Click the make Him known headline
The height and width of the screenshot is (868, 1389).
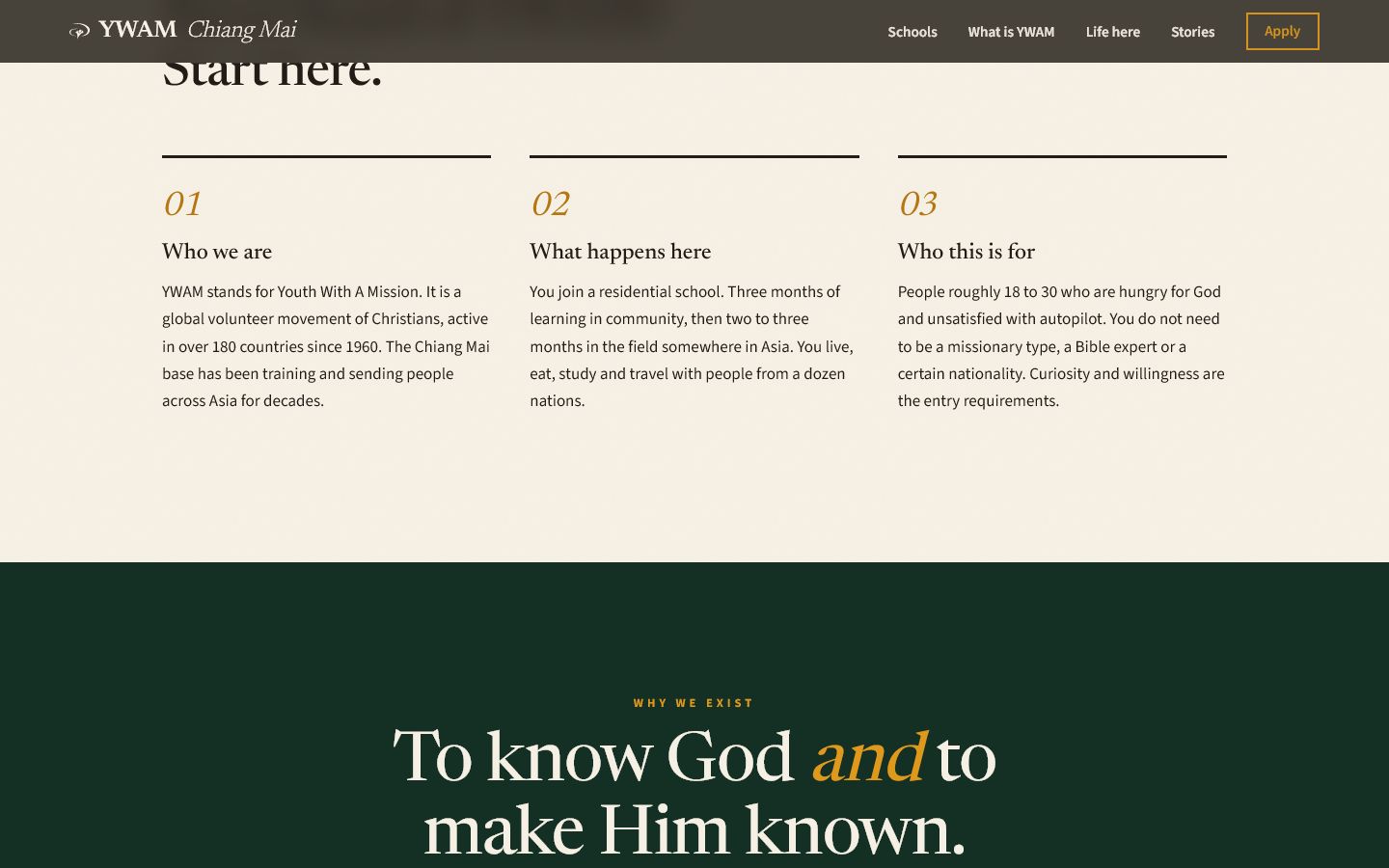[x=694, y=829]
